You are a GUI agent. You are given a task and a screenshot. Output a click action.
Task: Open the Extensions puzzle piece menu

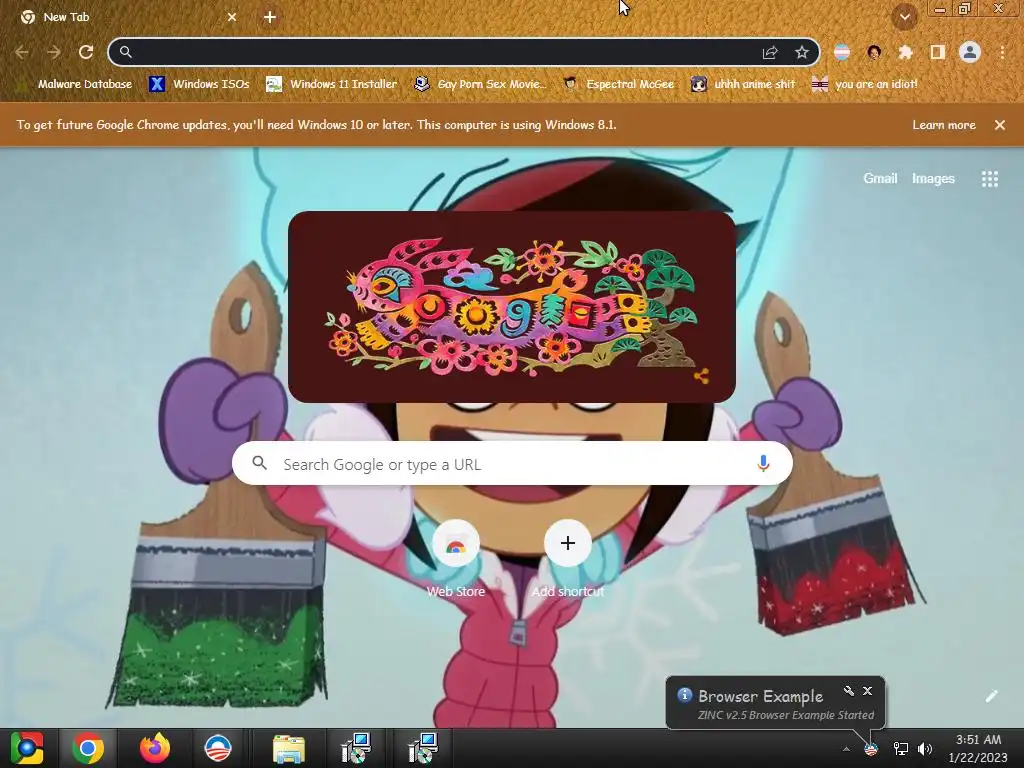pos(905,52)
